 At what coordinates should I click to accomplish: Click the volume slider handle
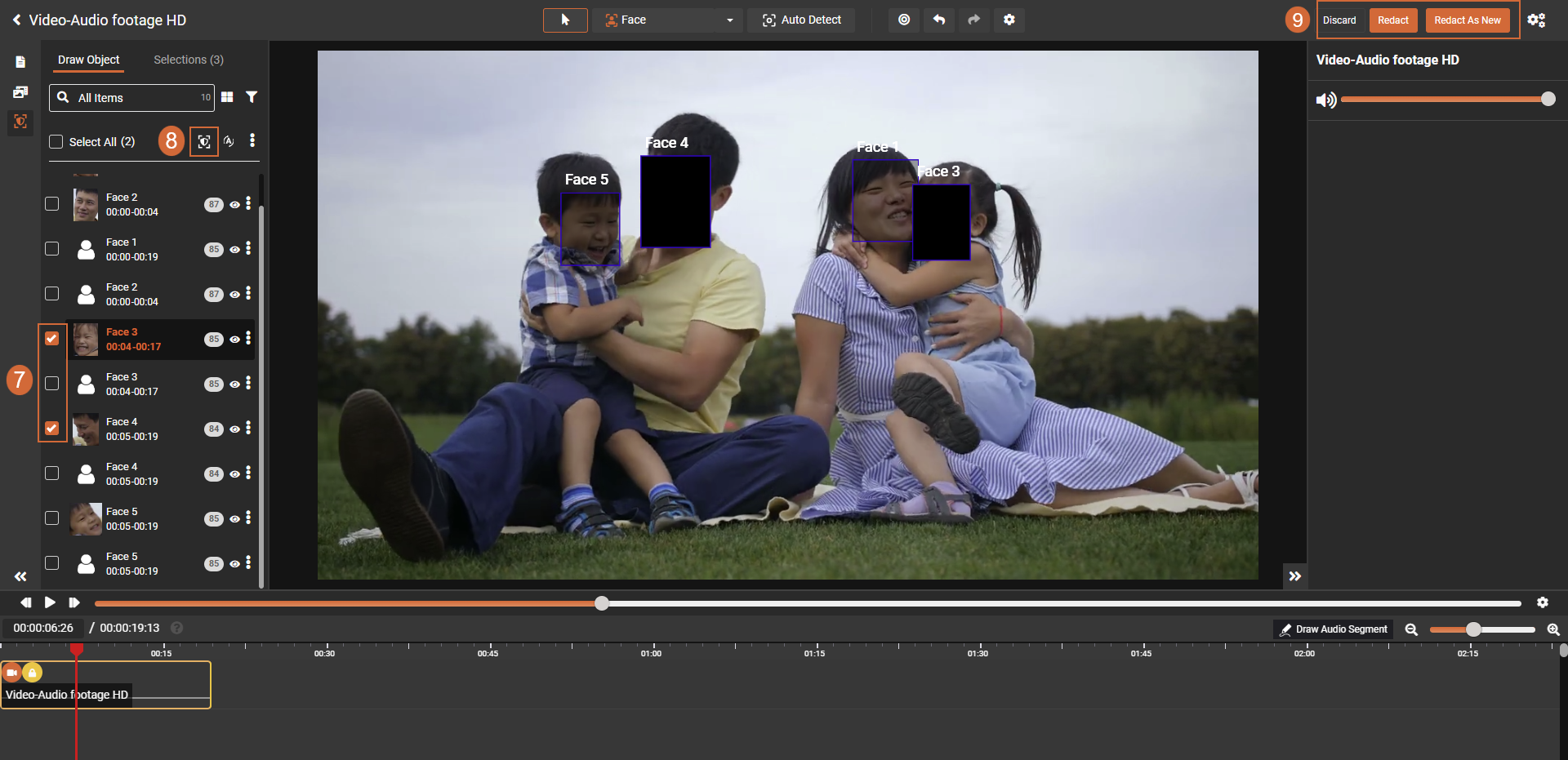click(1548, 99)
